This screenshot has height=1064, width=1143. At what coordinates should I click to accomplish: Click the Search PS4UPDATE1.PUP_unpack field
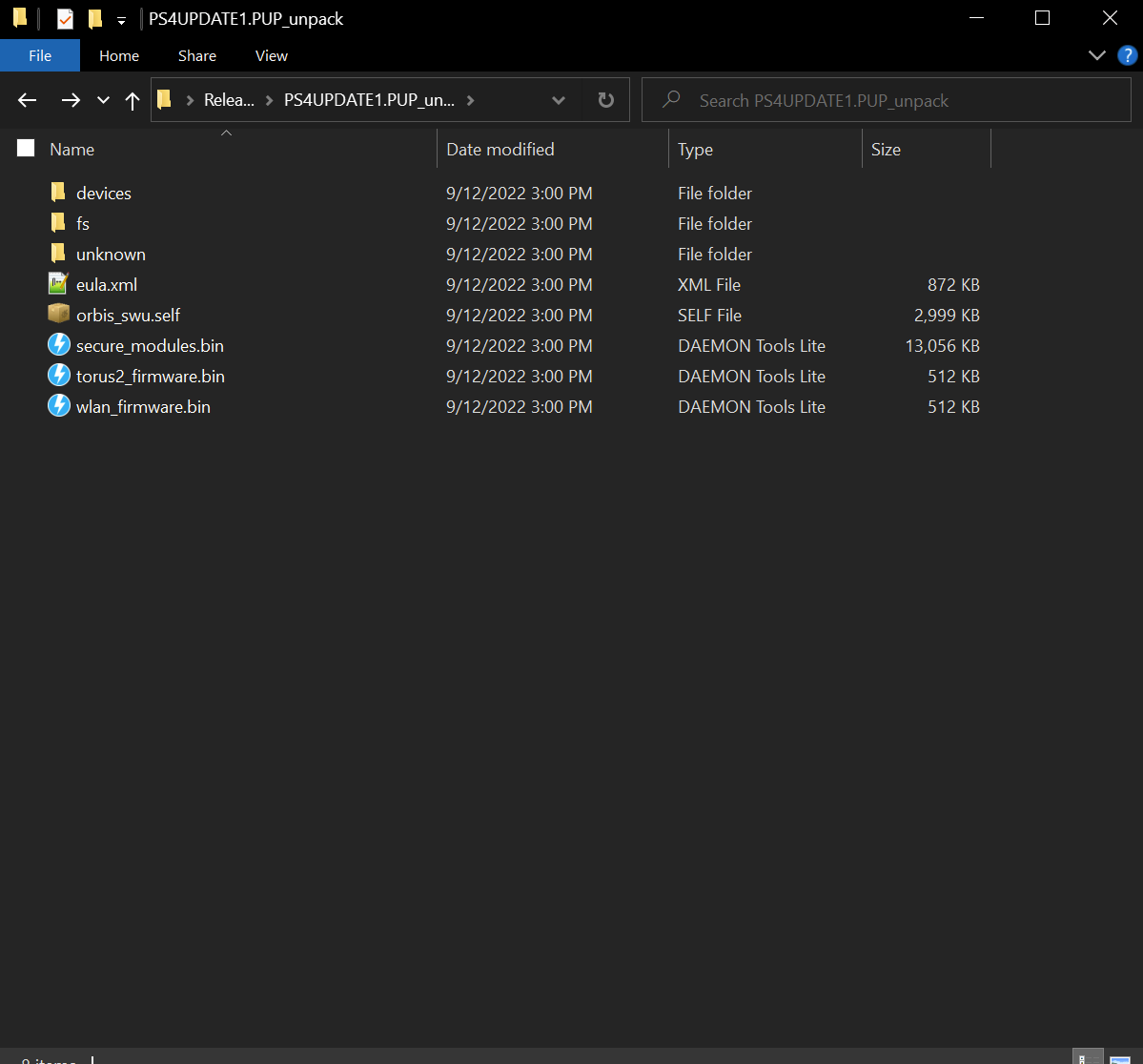pos(887,100)
